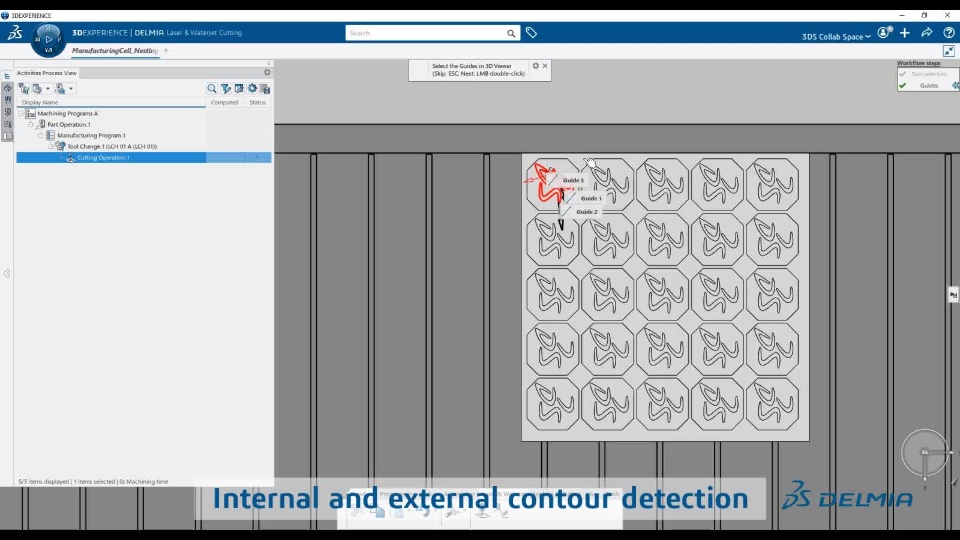Choose Guide 1 label in viewer
Image resolution: width=960 pixels, height=540 pixels.
click(x=590, y=198)
